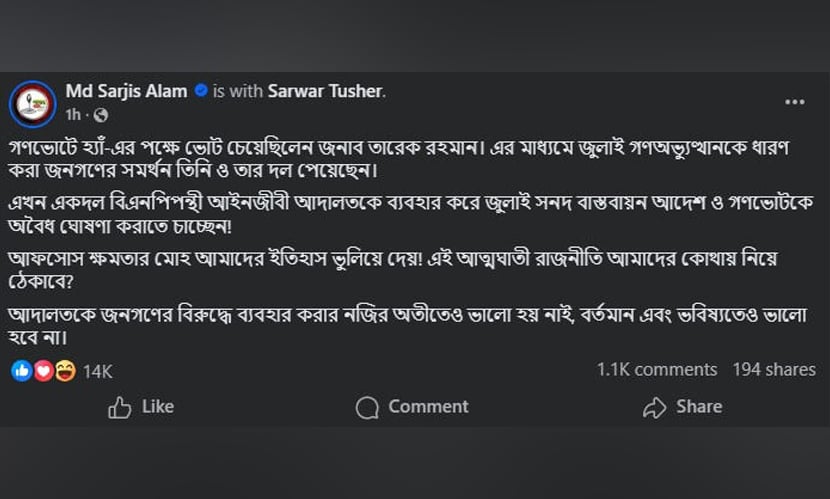View the 14K reactions list

97,371
